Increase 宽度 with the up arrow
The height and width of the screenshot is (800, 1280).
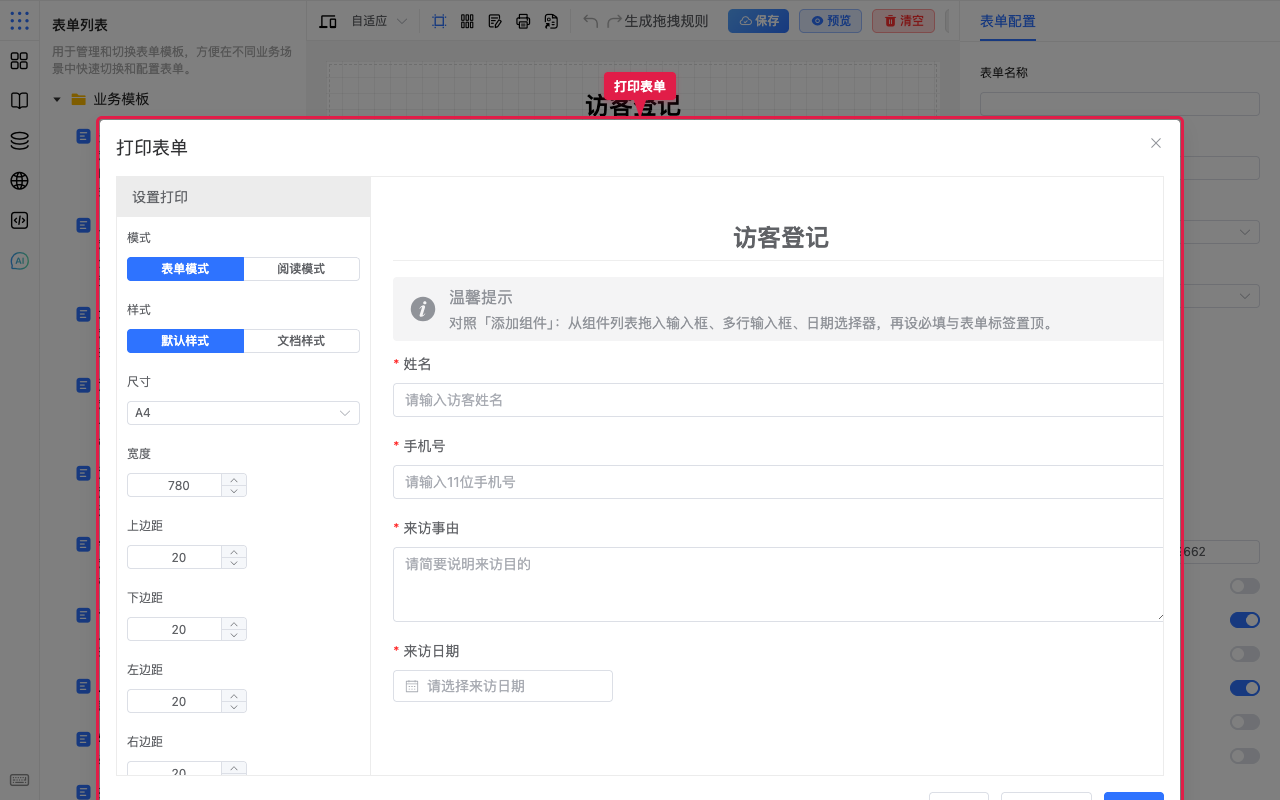234,479
